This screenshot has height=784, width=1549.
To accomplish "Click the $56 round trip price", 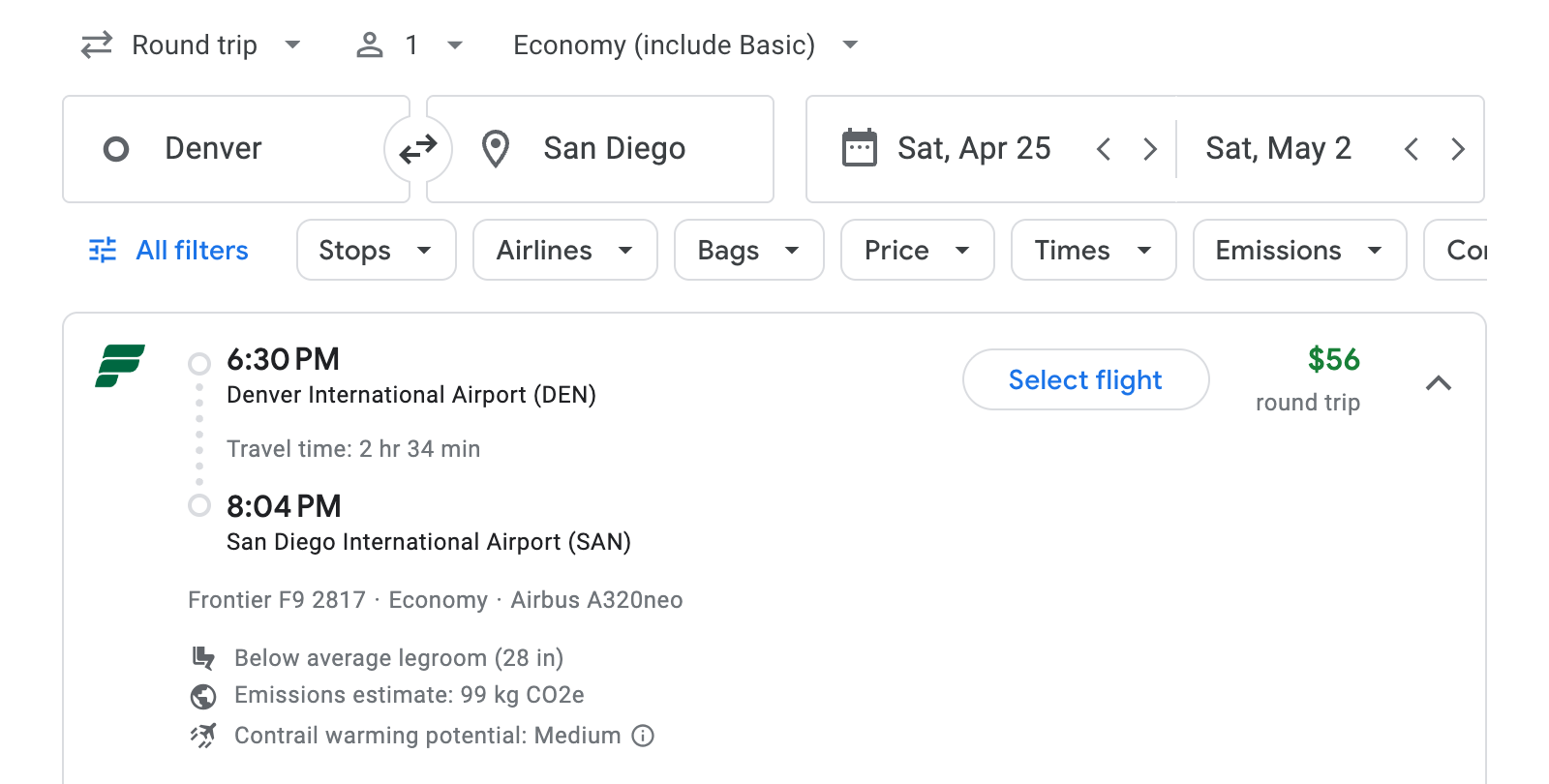I will (x=1333, y=361).
